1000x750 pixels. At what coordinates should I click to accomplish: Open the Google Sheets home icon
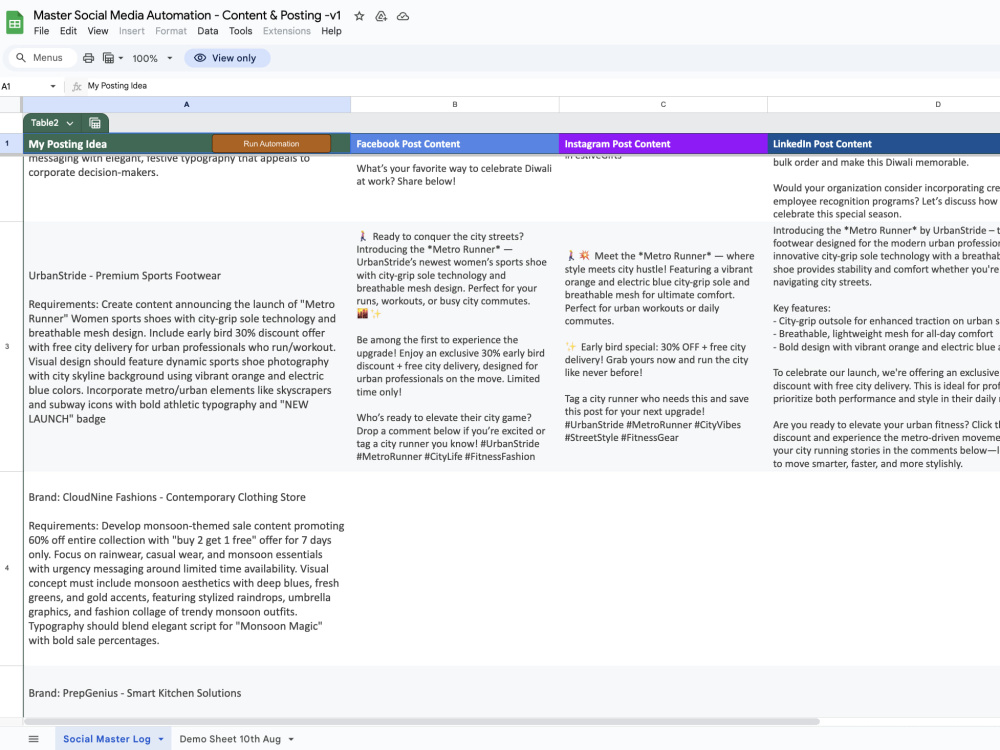pyautogui.click(x=15, y=23)
